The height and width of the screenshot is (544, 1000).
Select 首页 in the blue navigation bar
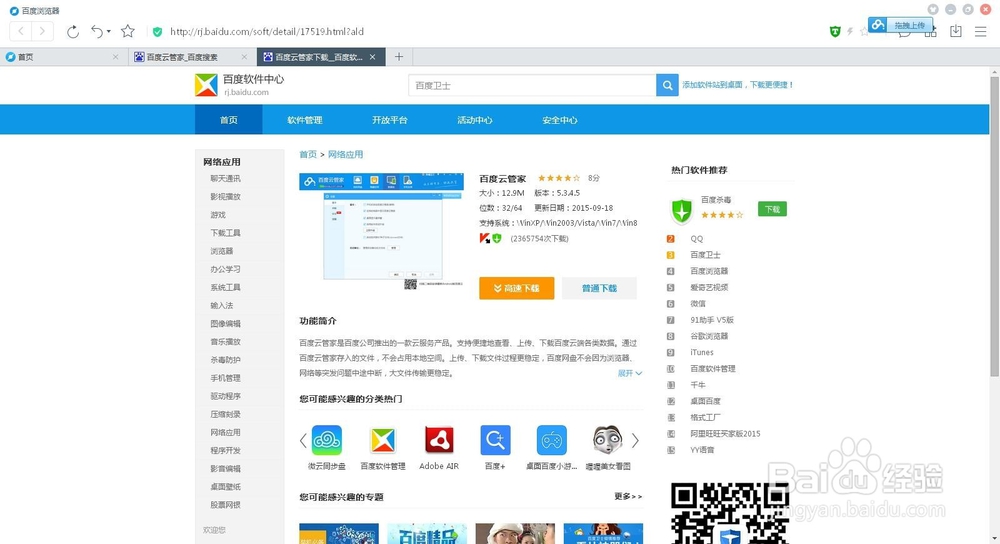pos(228,120)
